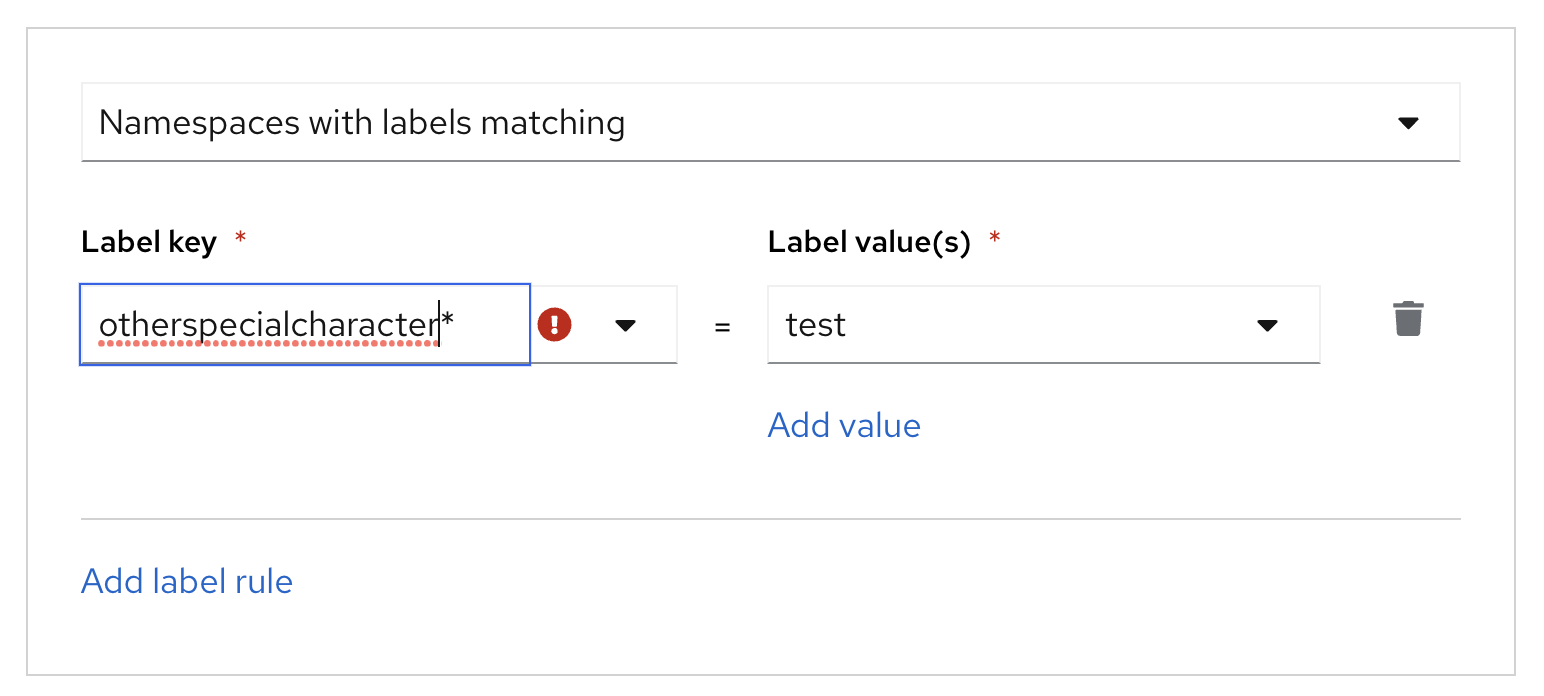This screenshot has height=696, width=1544.
Task: Click the red spellcheck underline in Label key
Action: (268, 343)
